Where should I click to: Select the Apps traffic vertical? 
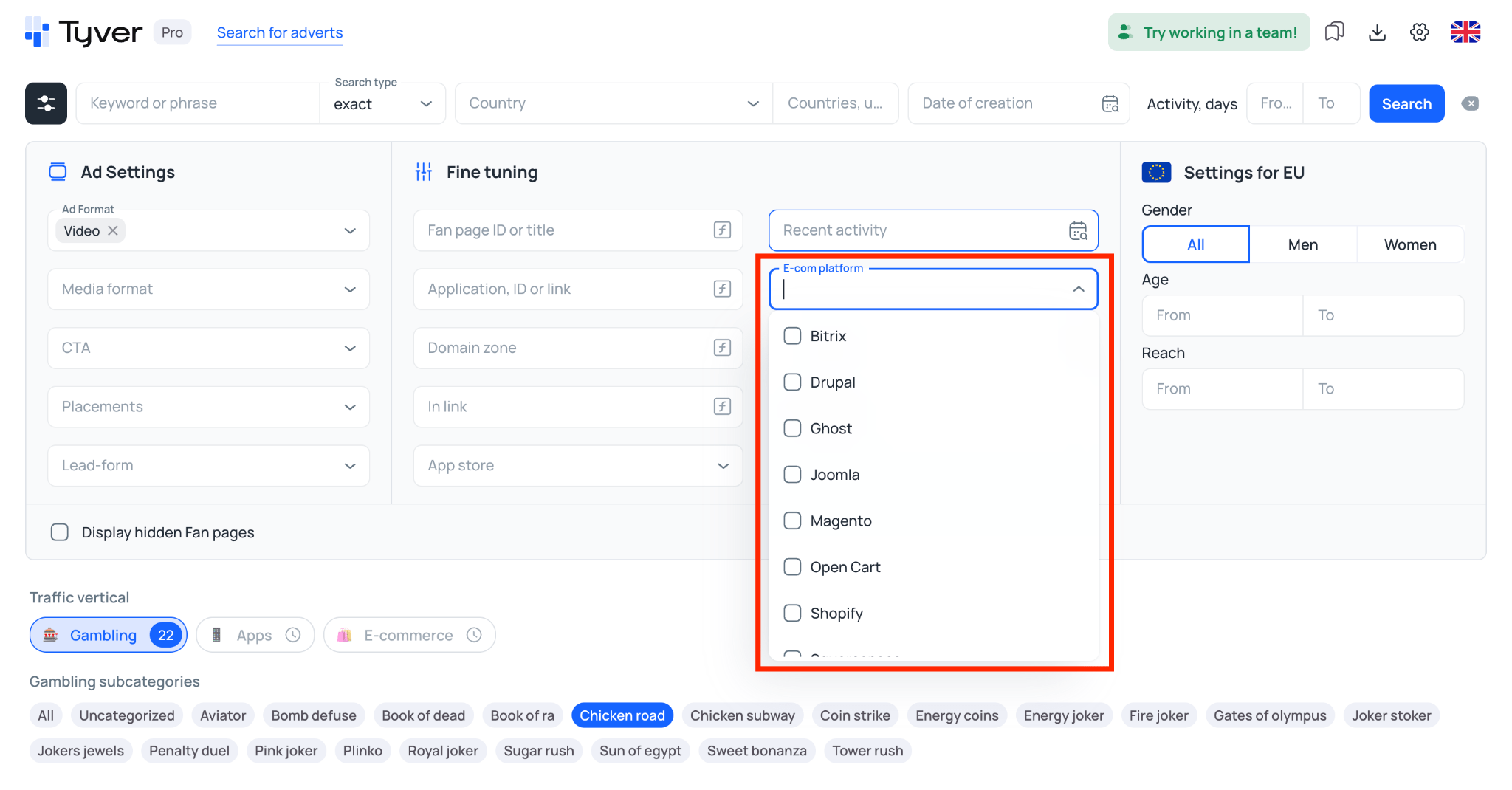point(255,635)
